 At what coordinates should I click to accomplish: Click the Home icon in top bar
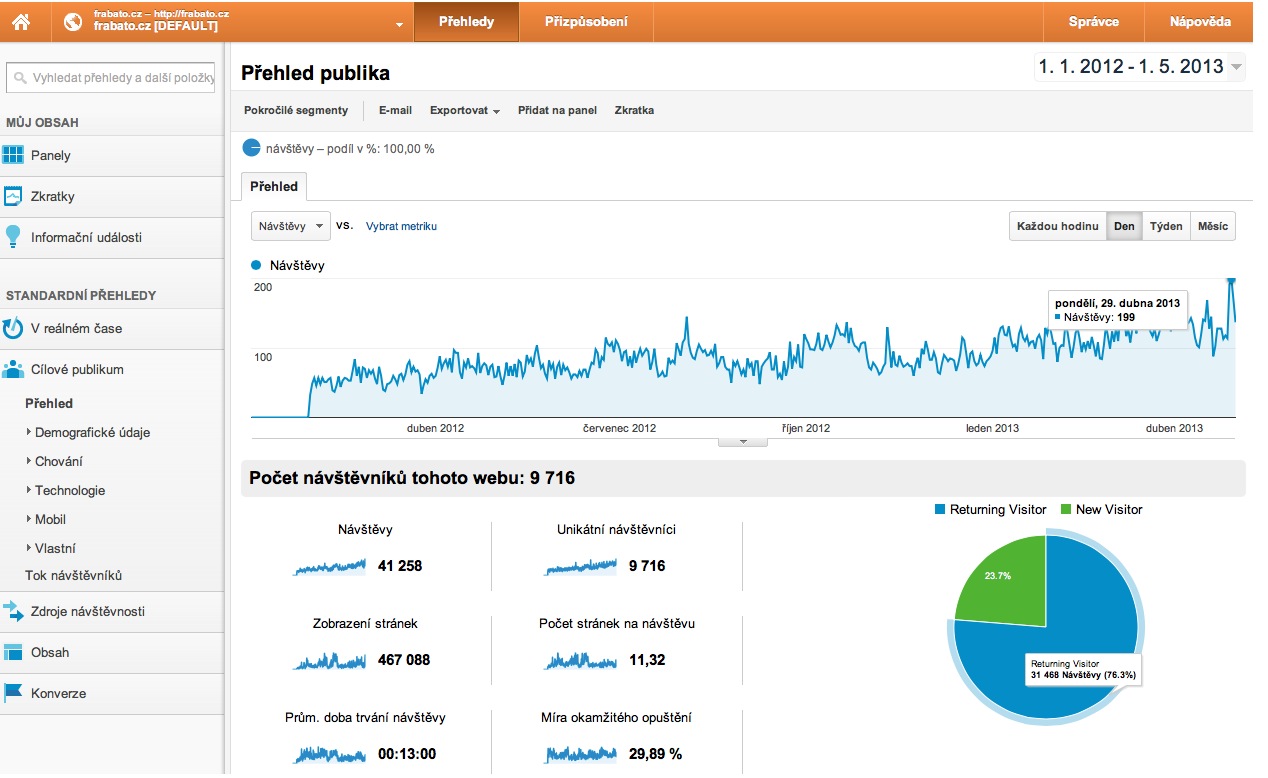click(21, 21)
